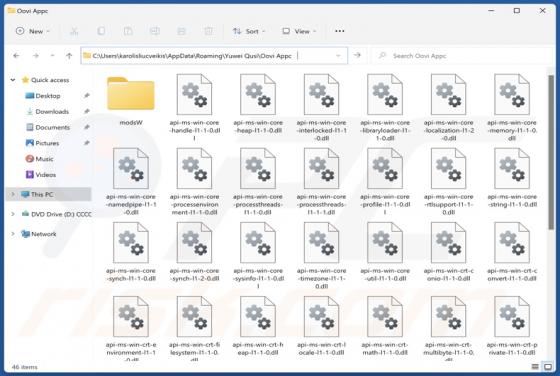Select api-ms-win-core-rtlsupport-l1-1-0.dll file
Viewport: 560px width, 376px height.
449,181
